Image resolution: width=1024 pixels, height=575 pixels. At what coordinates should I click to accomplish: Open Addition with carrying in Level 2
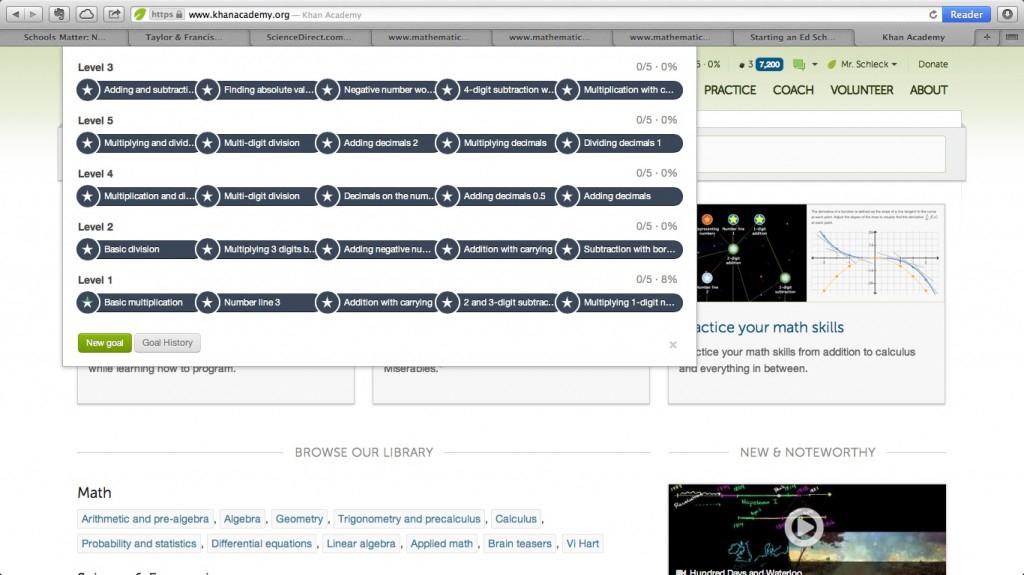[x=507, y=249]
